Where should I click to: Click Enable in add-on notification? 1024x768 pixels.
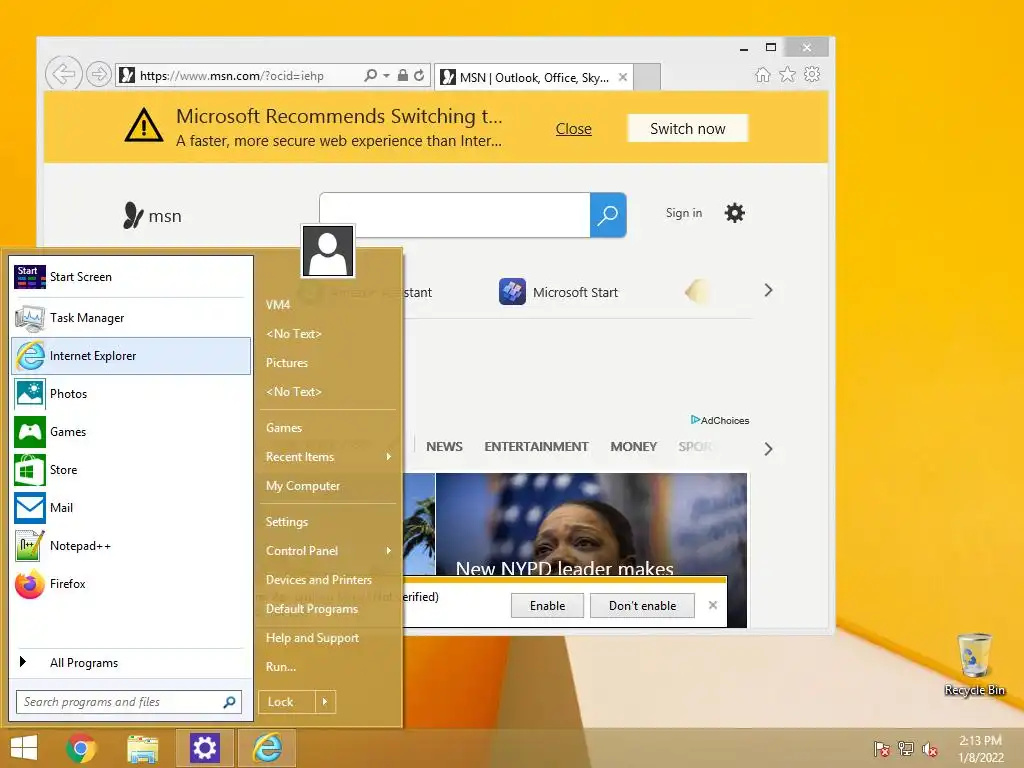547,605
